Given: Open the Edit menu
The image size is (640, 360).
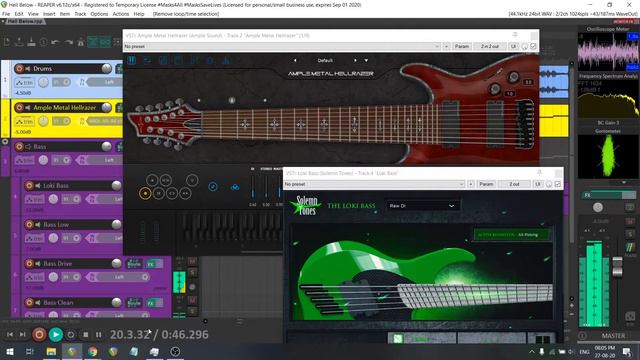Looking at the screenshot, I should click(19, 14).
